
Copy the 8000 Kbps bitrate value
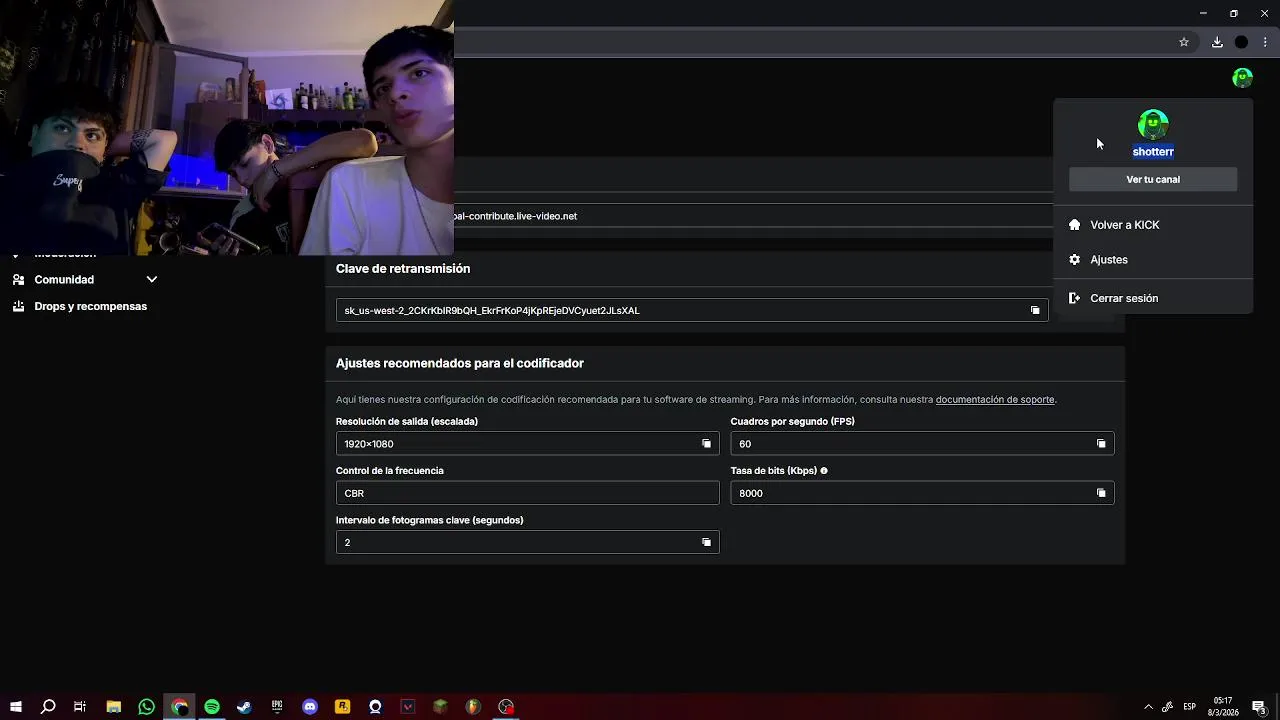click(x=1101, y=493)
